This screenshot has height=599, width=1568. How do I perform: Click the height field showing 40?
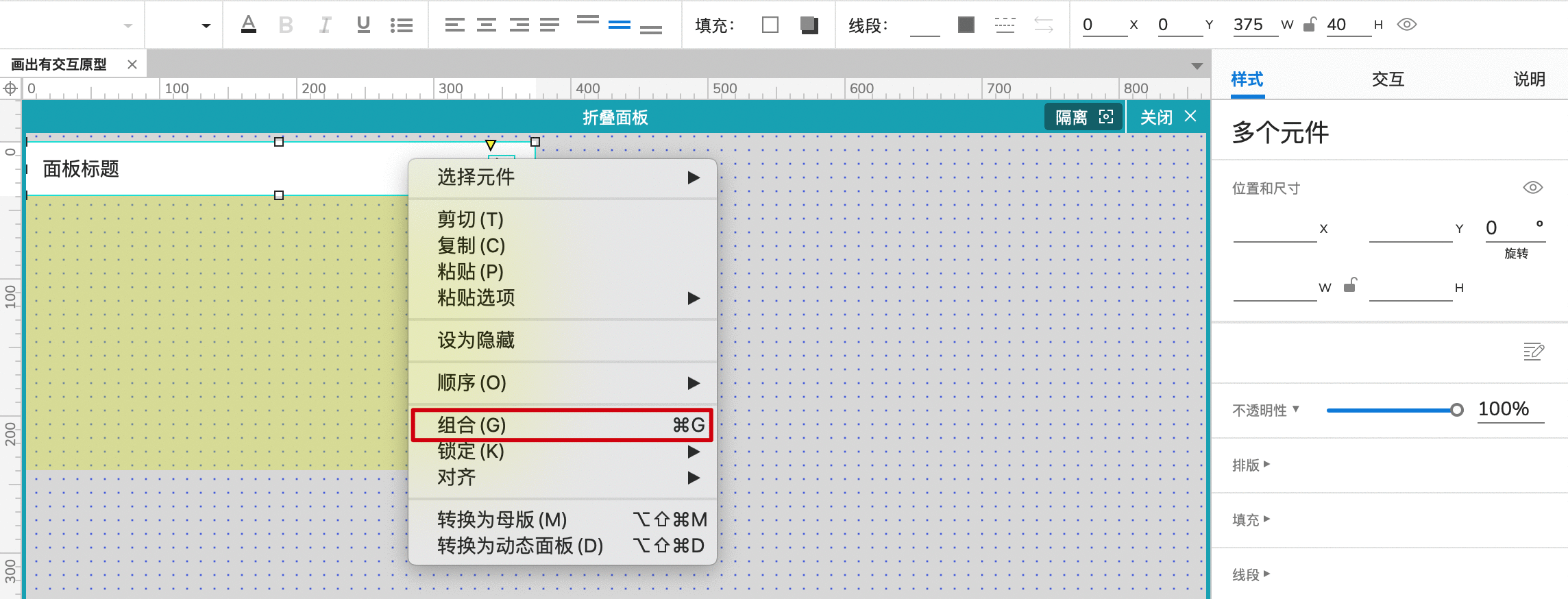pos(1349,25)
